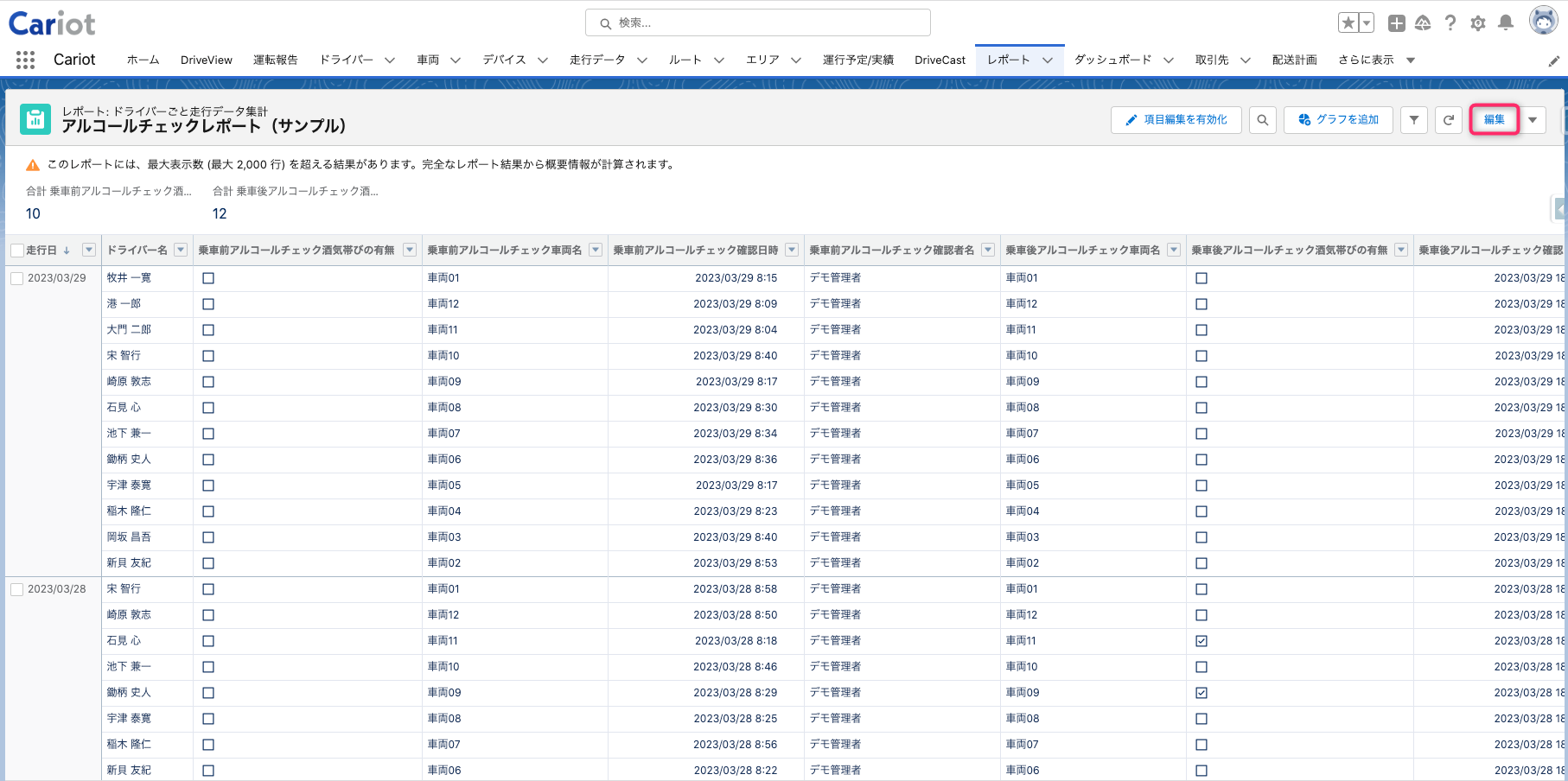Click the グラフを追加 button

coord(1338,120)
